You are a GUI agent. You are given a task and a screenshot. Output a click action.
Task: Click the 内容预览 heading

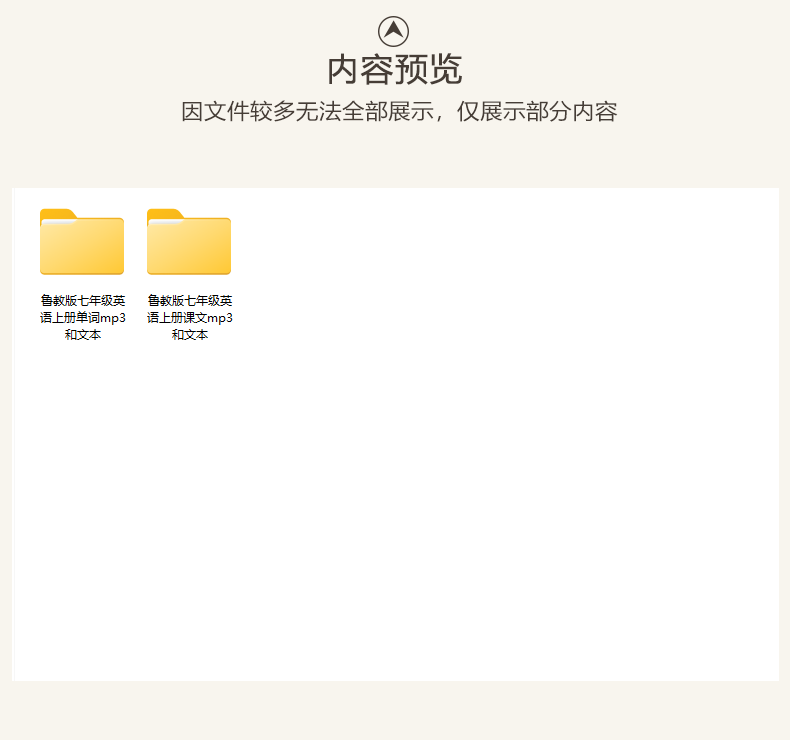[x=394, y=70]
